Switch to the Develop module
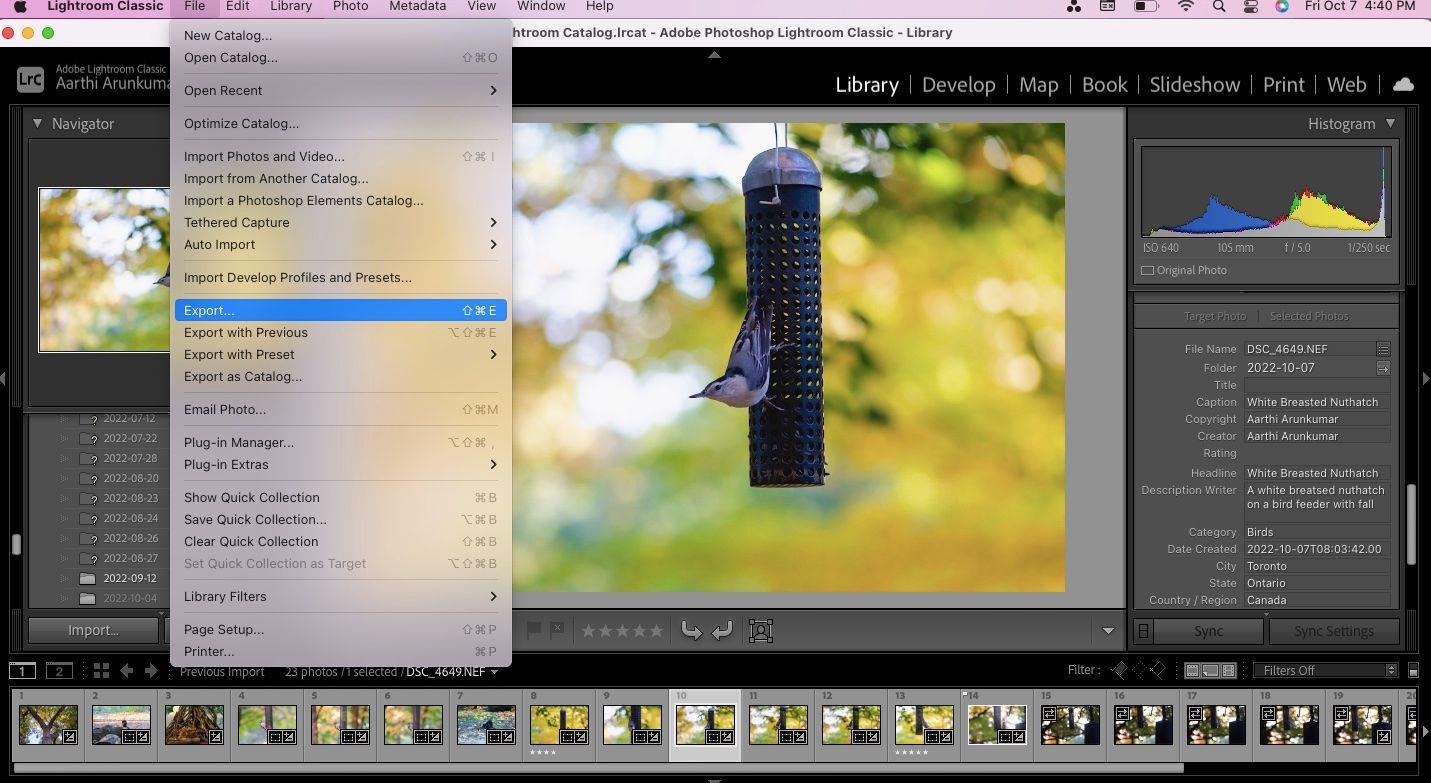Viewport: 1431px width, 783px height. (x=958, y=85)
